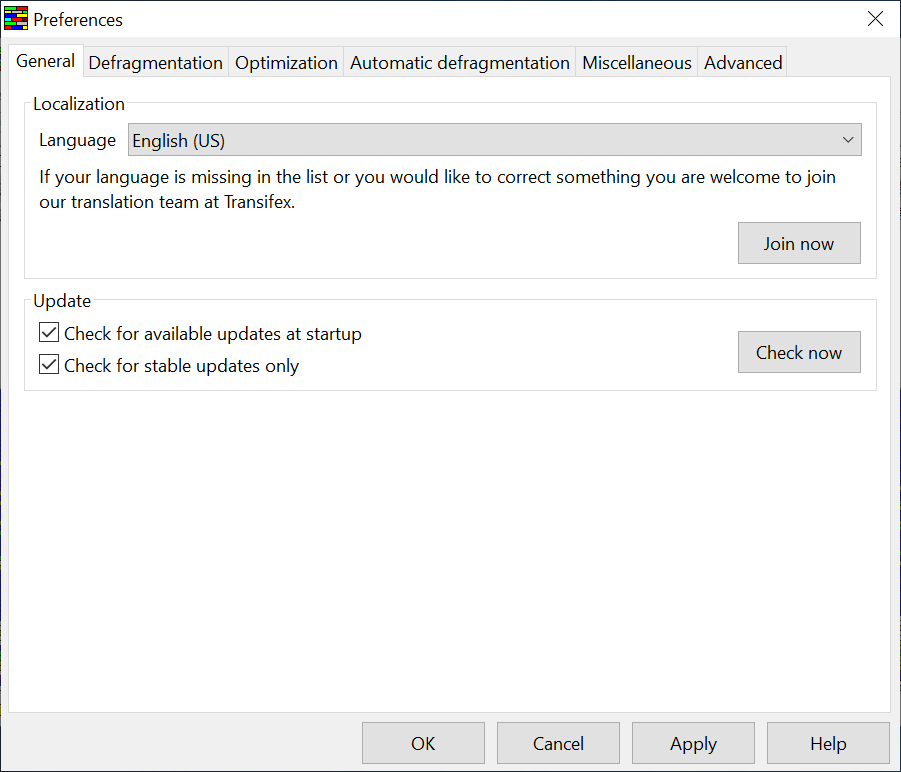The image size is (901, 772).
Task: Open the Advanced tab
Action: 743,63
